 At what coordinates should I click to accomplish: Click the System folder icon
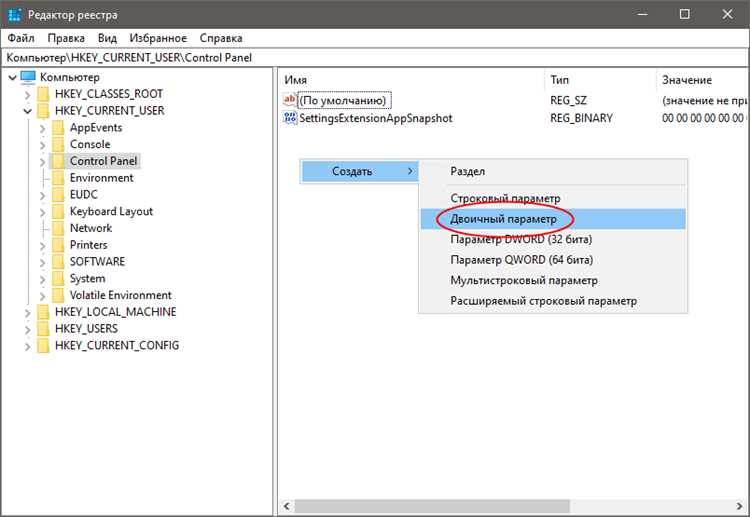pyautogui.click(x=58, y=278)
